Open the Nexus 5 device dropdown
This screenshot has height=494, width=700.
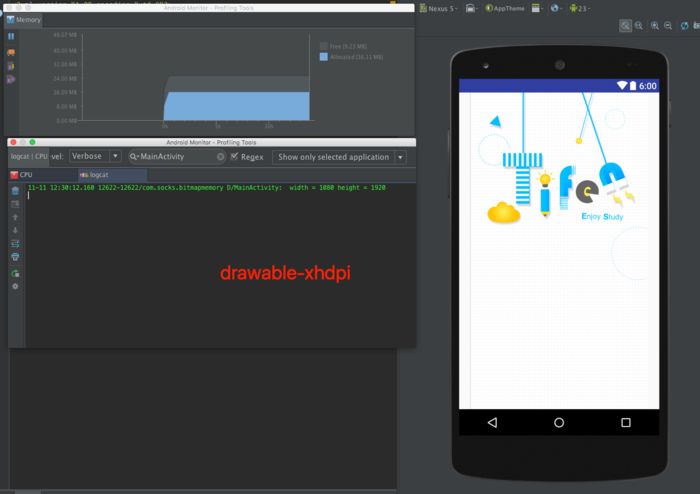[x=438, y=8]
